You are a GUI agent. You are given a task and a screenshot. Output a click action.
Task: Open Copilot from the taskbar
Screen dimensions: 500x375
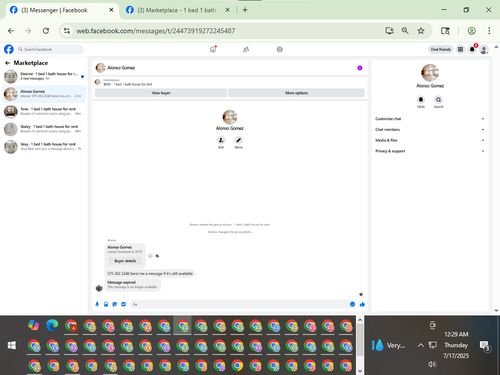pyautogui.click(x=34, y=325)
